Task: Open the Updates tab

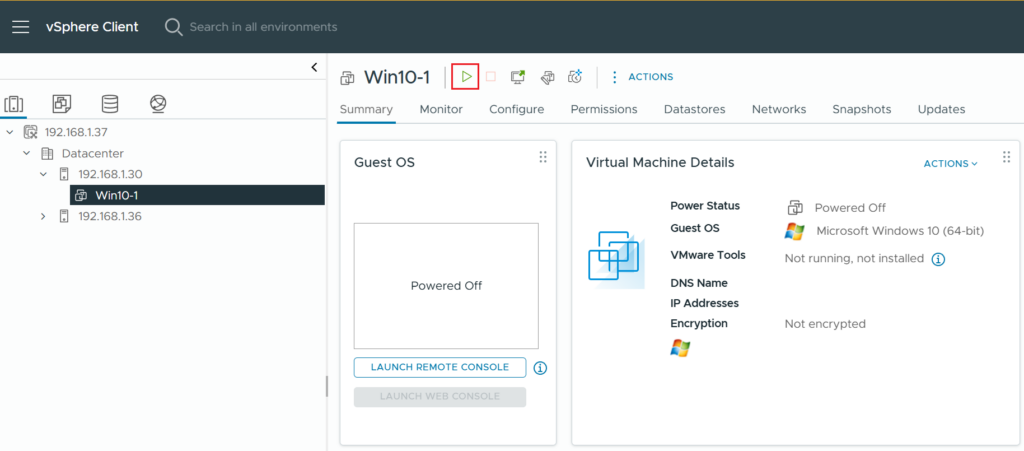Action: click(x=941, y=110)
